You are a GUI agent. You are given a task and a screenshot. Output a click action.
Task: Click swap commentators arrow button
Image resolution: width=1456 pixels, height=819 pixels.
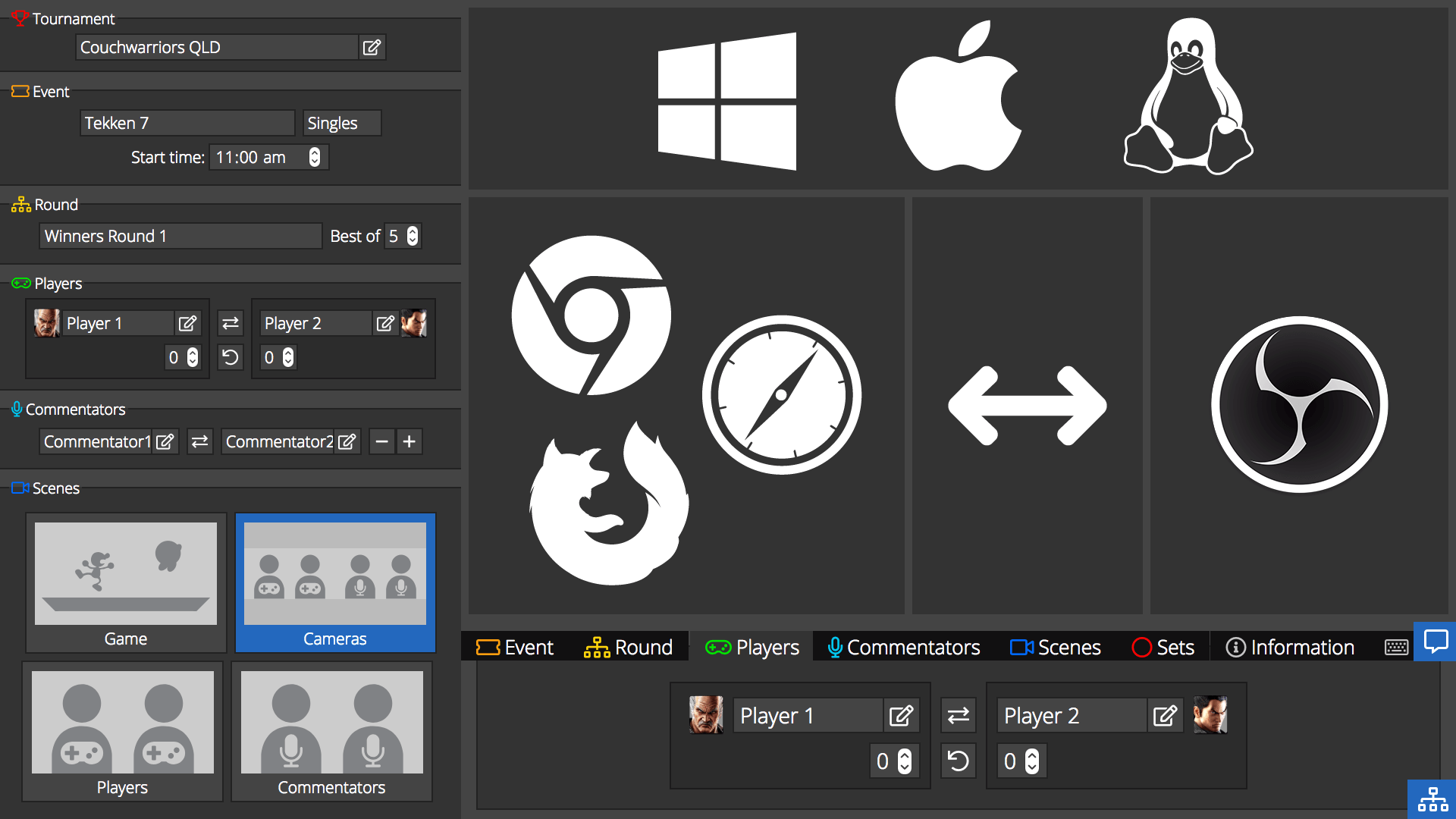pyautogui.click(x=199, y=441)
